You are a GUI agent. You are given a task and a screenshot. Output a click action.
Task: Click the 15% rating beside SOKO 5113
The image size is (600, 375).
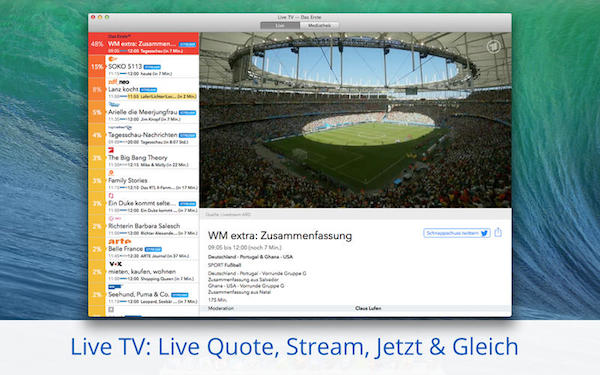click(97, 67)
